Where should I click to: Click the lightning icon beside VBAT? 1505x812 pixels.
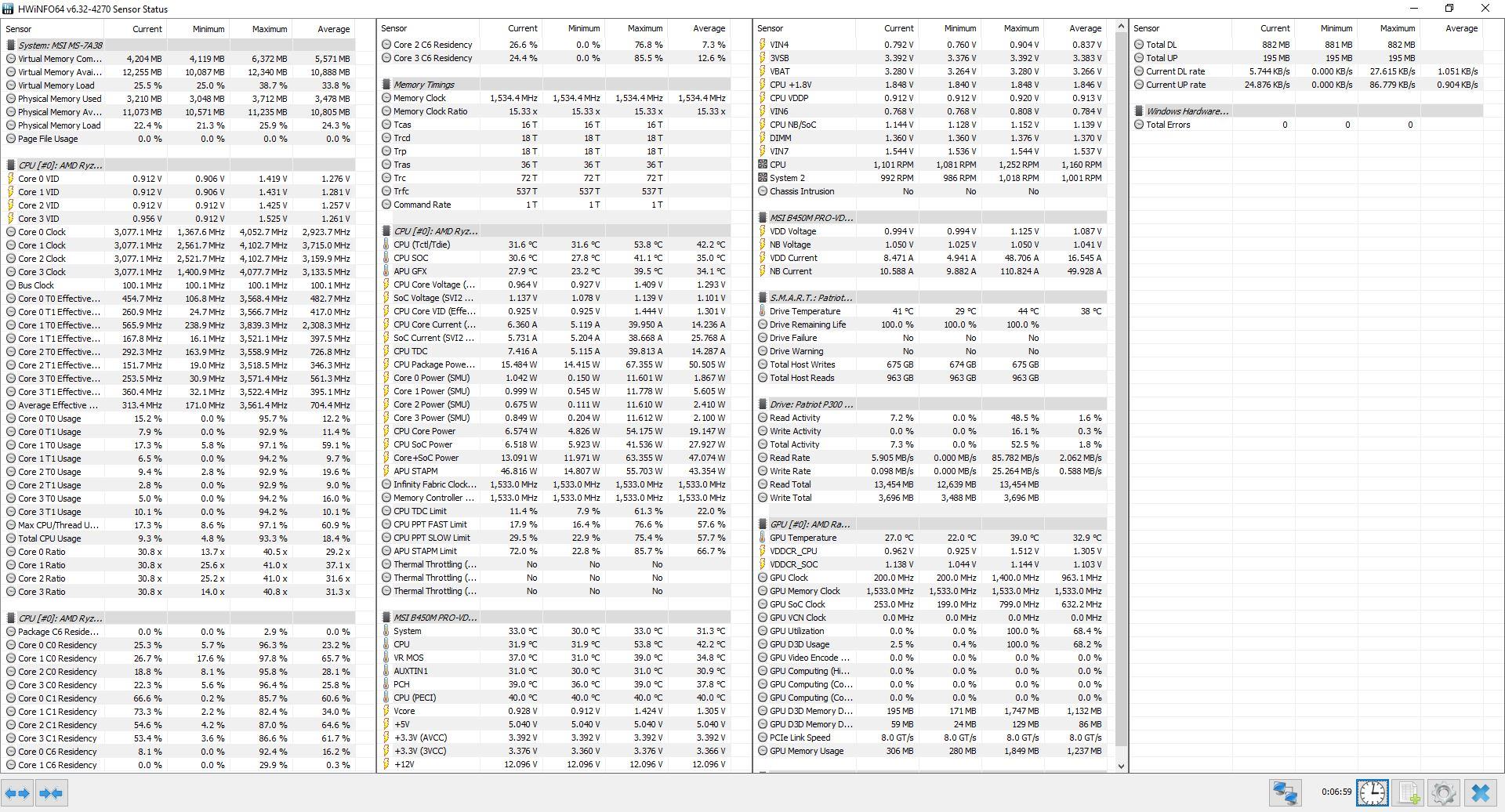tap(763, 71)
